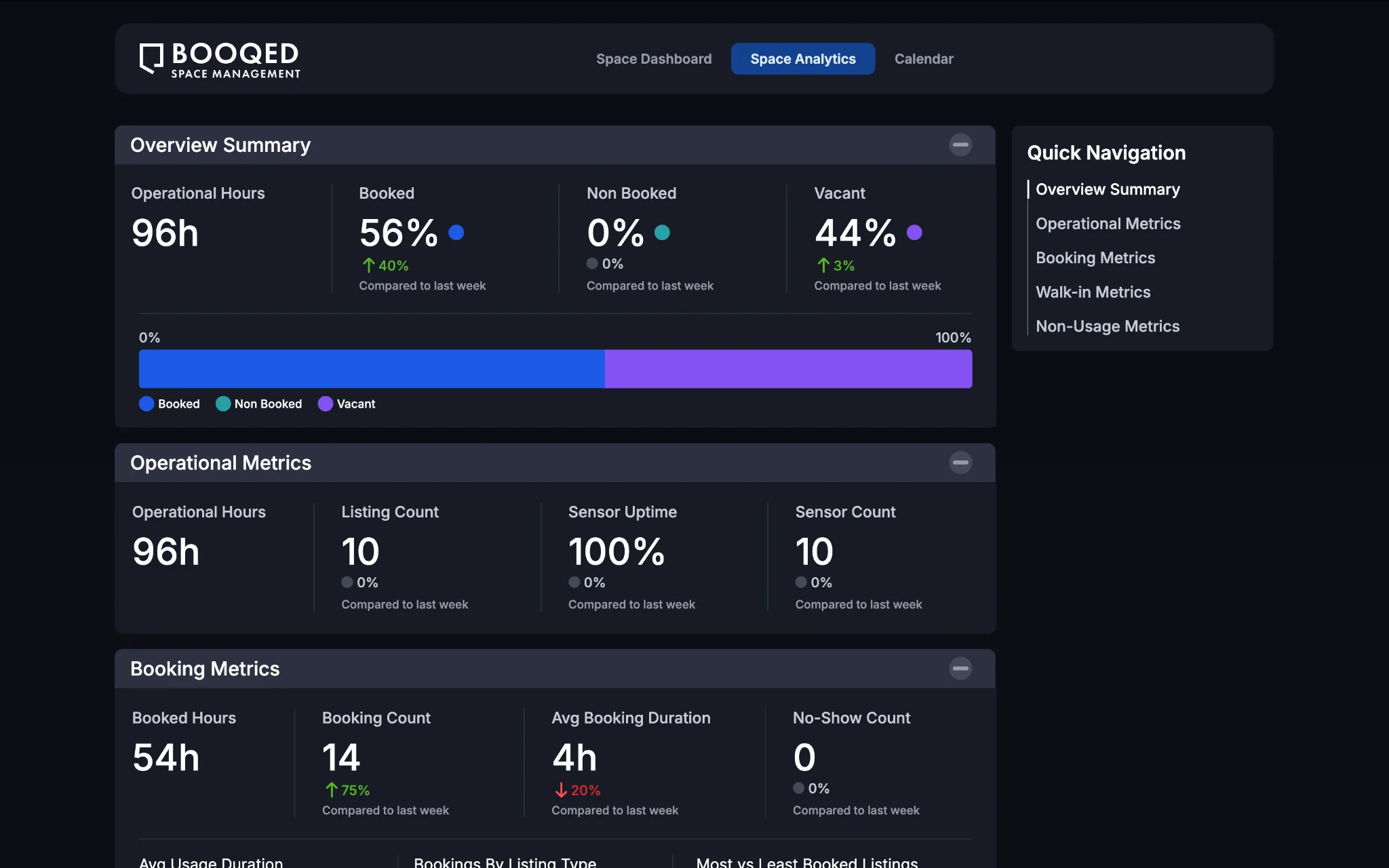The width and height of the screenshot is (1389, 868).
Task: Toggle the Vacant legend item
Action: tap(347, 403)
